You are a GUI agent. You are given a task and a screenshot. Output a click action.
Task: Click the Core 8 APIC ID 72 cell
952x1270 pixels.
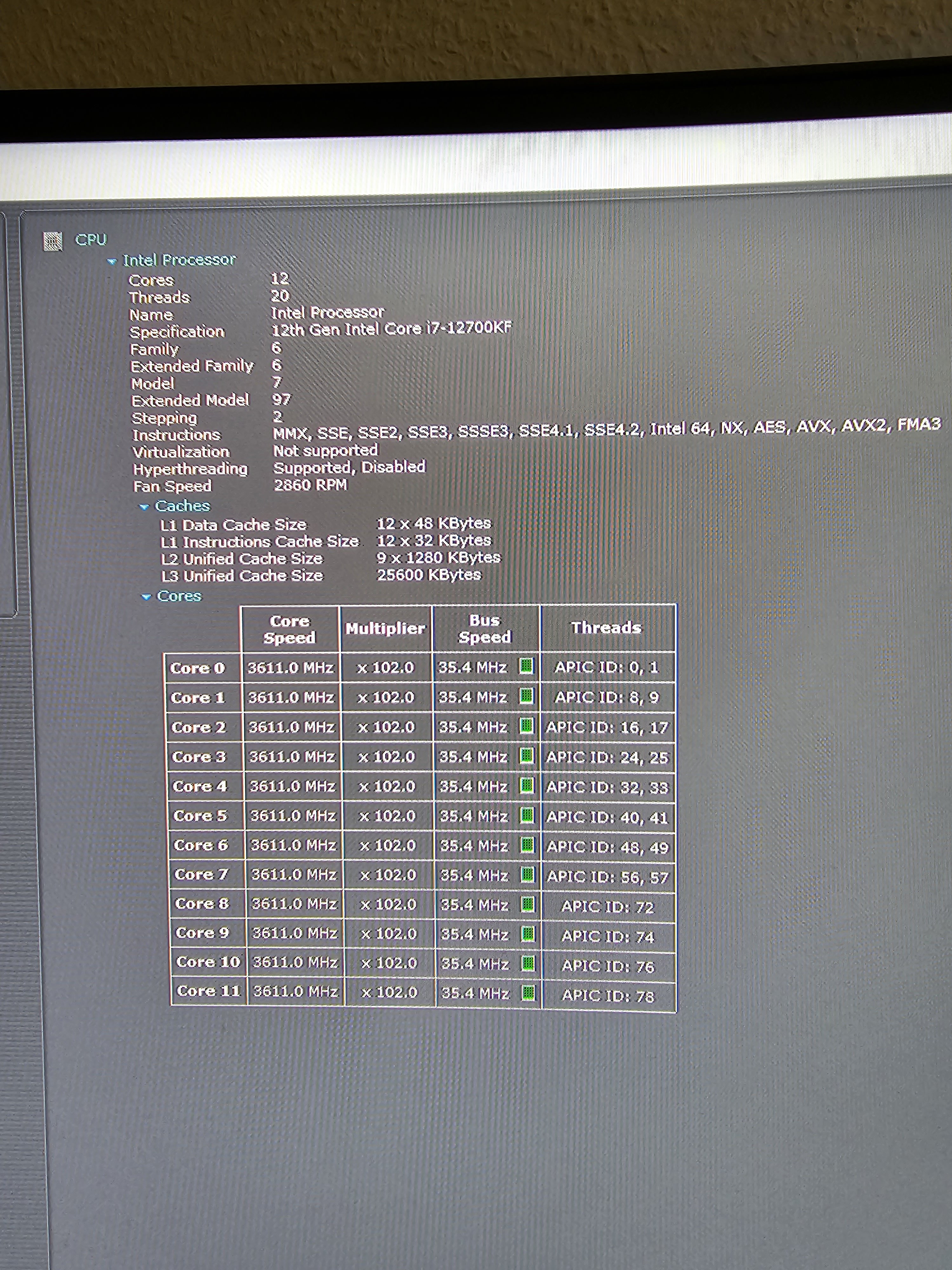608,906
